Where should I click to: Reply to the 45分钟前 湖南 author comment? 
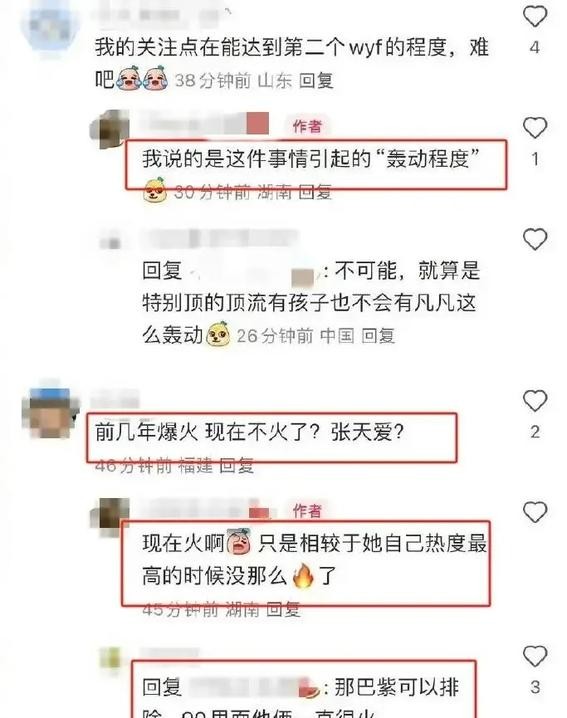point(284,609)
